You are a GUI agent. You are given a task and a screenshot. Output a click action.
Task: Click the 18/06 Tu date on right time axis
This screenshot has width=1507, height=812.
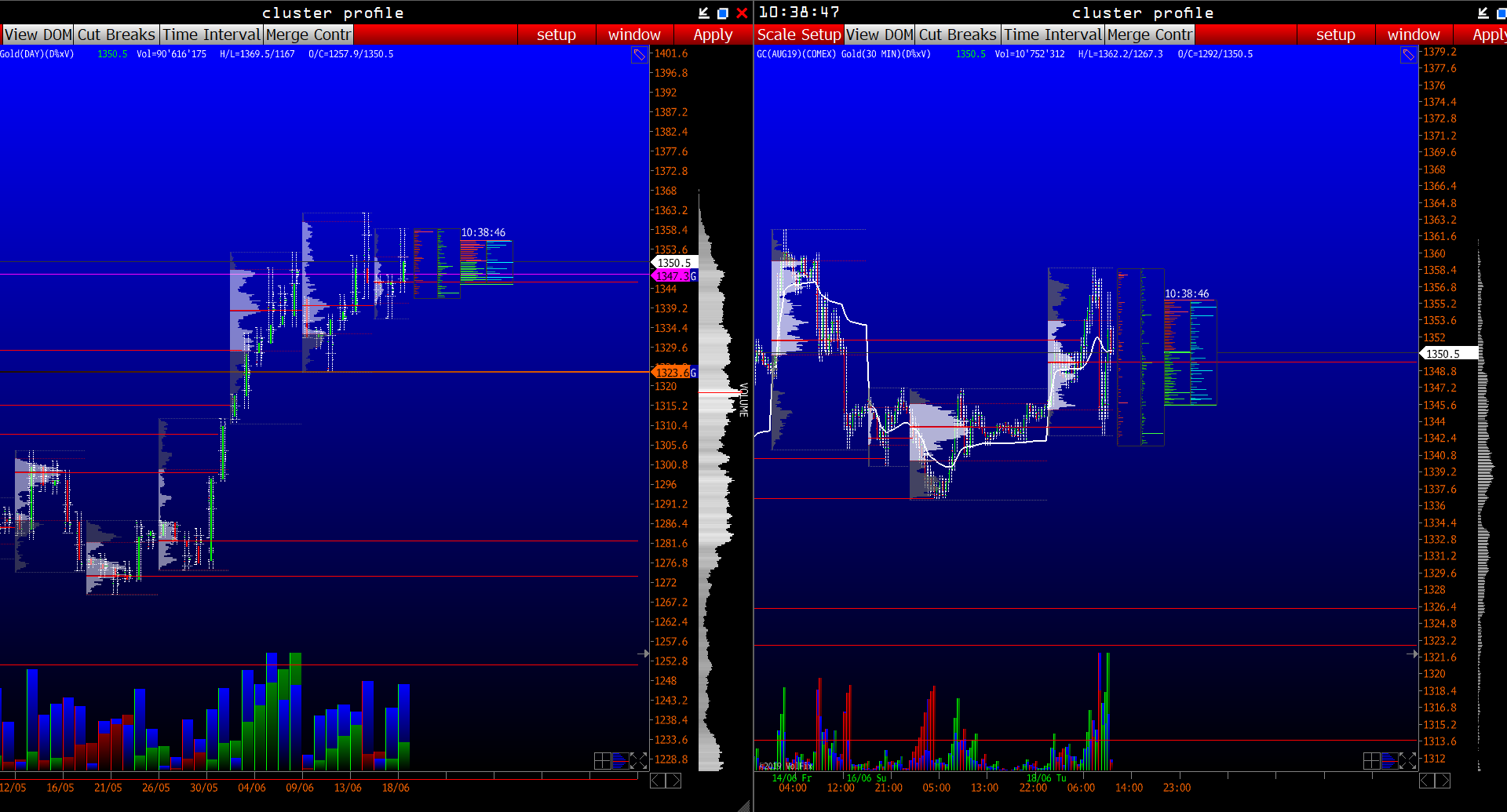[x=1046, y=777]
